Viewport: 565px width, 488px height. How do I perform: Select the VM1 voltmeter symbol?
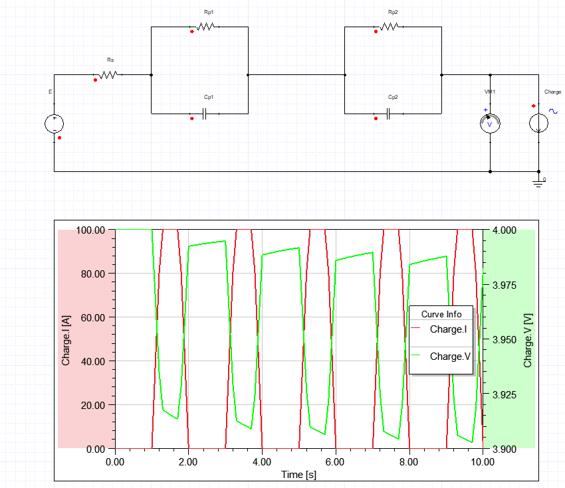coord(490,123)
